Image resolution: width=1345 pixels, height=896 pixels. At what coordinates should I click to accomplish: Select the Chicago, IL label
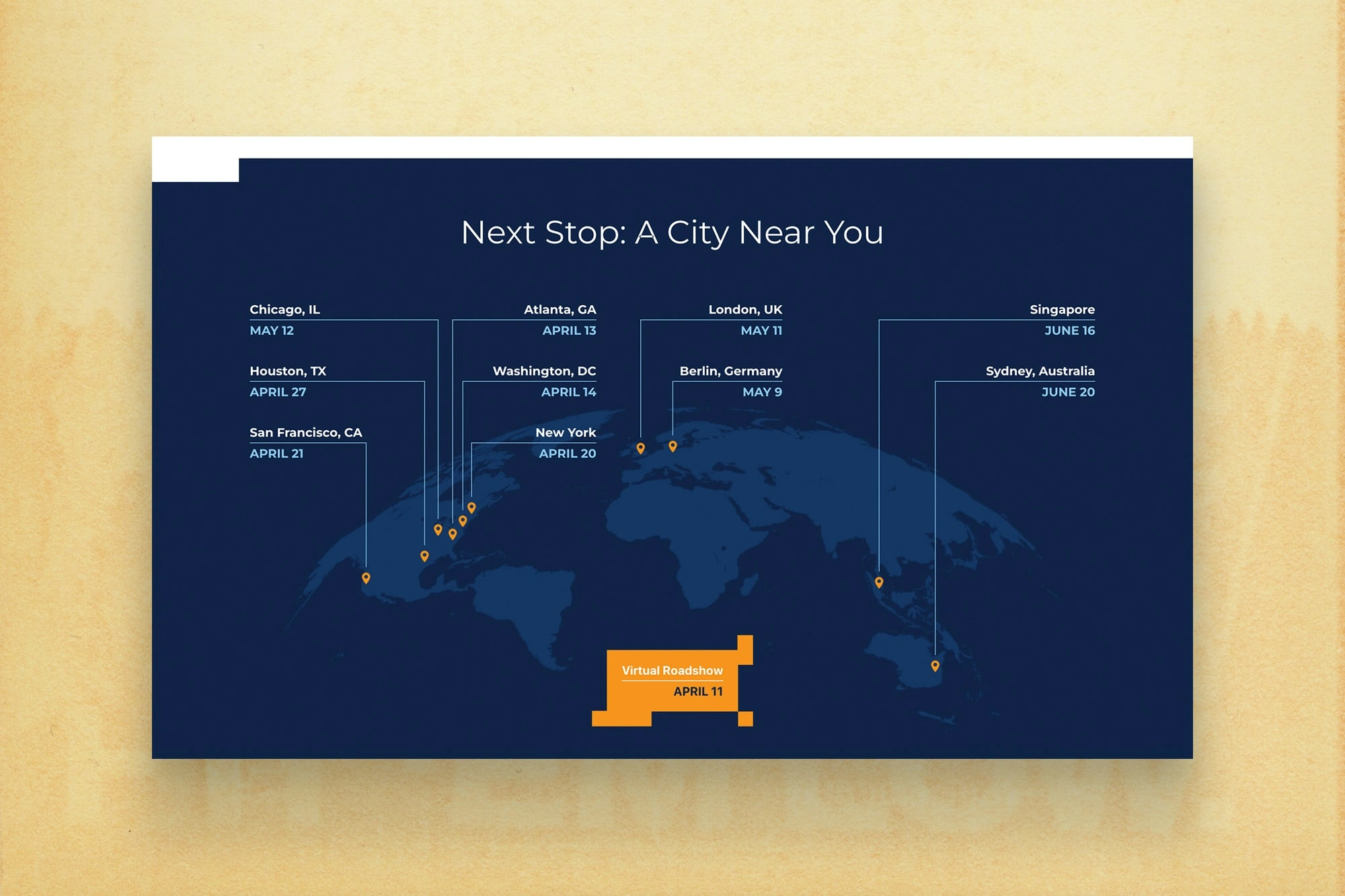coord(284,310)
